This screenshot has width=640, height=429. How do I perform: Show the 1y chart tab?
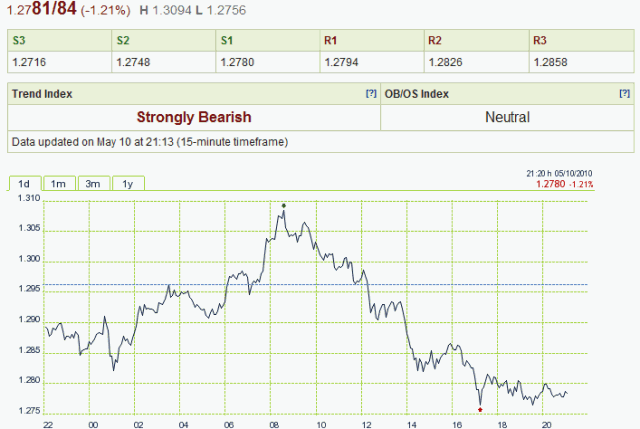tap(127, 183)
